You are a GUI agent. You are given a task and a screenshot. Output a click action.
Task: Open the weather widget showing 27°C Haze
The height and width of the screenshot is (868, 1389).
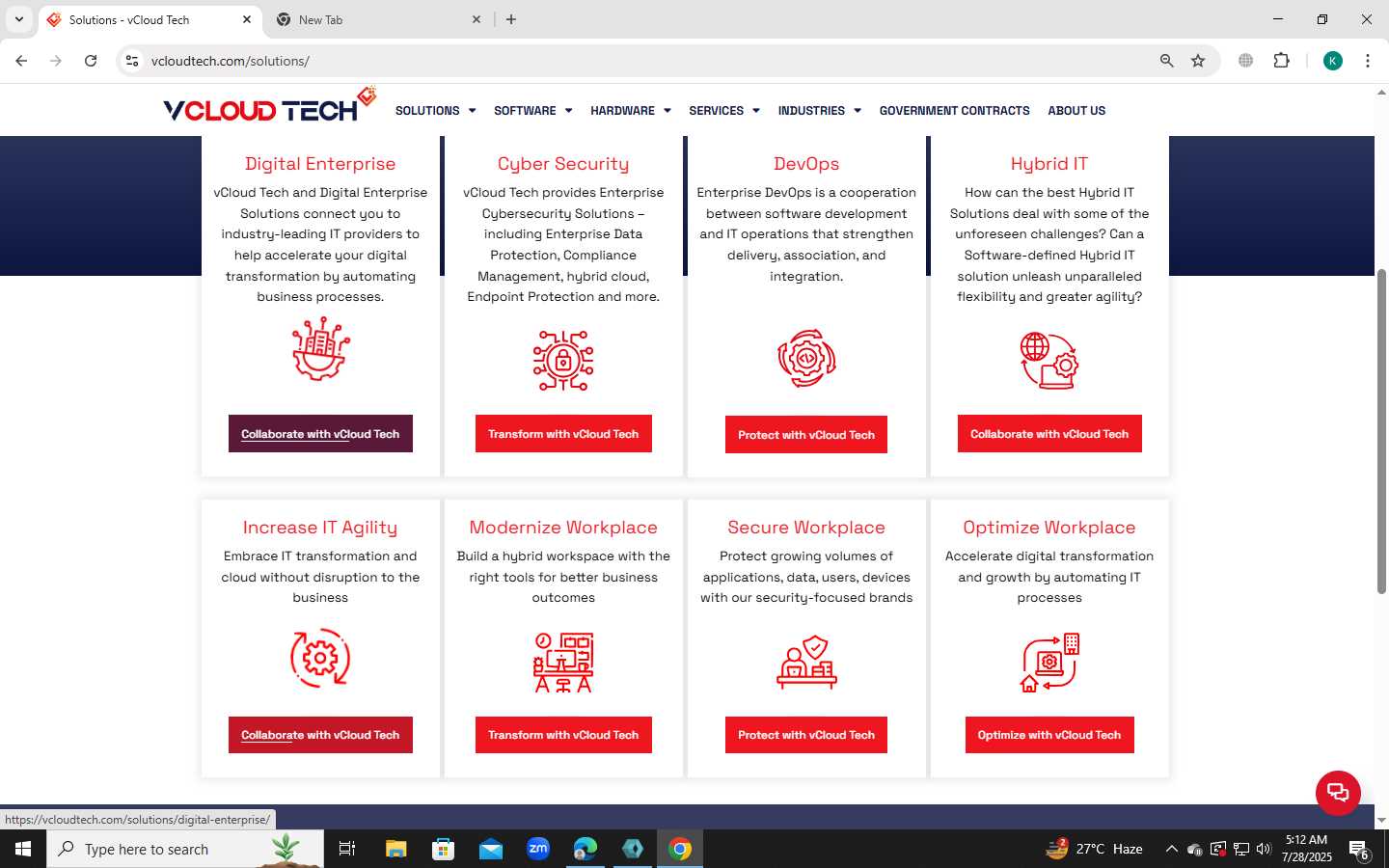[1094, 849]
